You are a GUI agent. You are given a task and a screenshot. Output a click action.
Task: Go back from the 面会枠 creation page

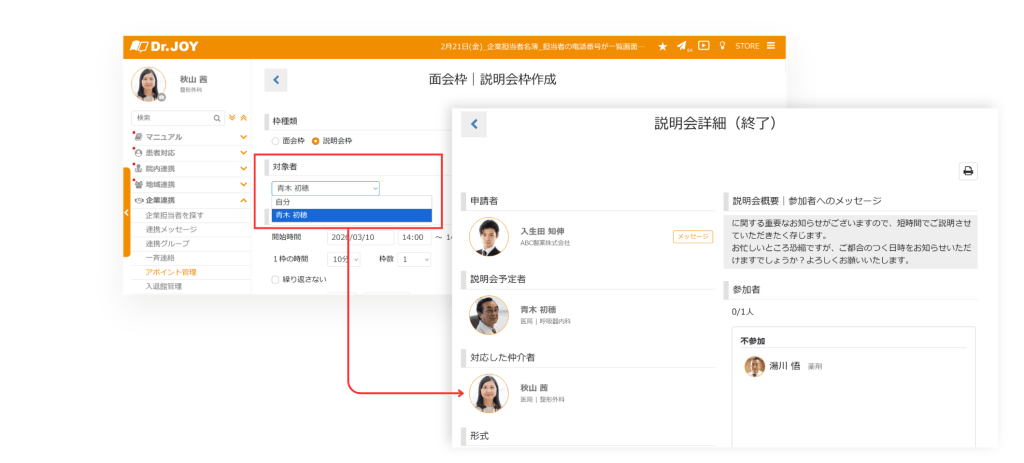point(277,81)
